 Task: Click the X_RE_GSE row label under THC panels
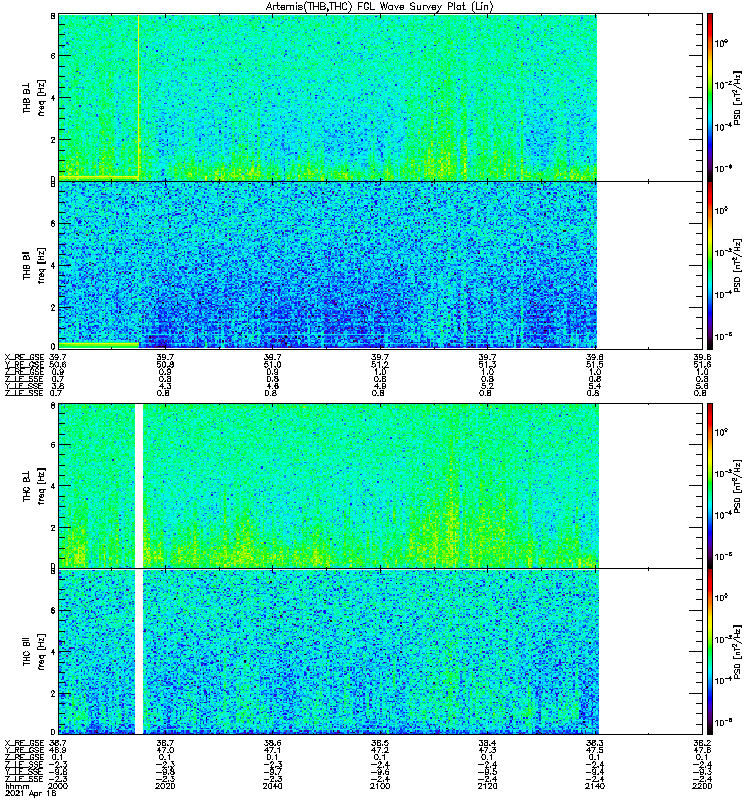[24, 743]
